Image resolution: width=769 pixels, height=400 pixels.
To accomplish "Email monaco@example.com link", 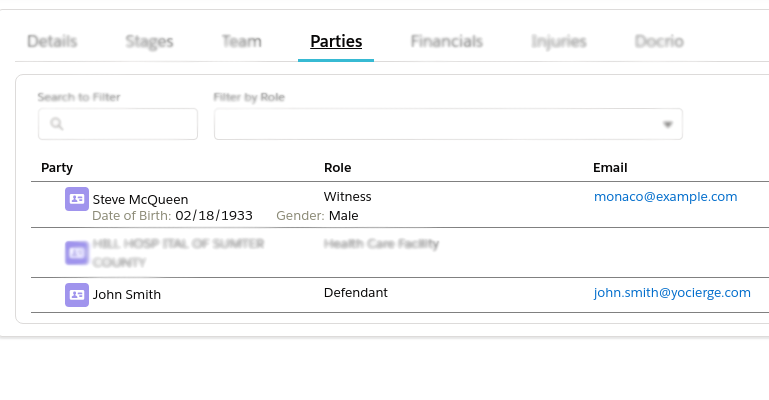I will click(x=665, y=197).
